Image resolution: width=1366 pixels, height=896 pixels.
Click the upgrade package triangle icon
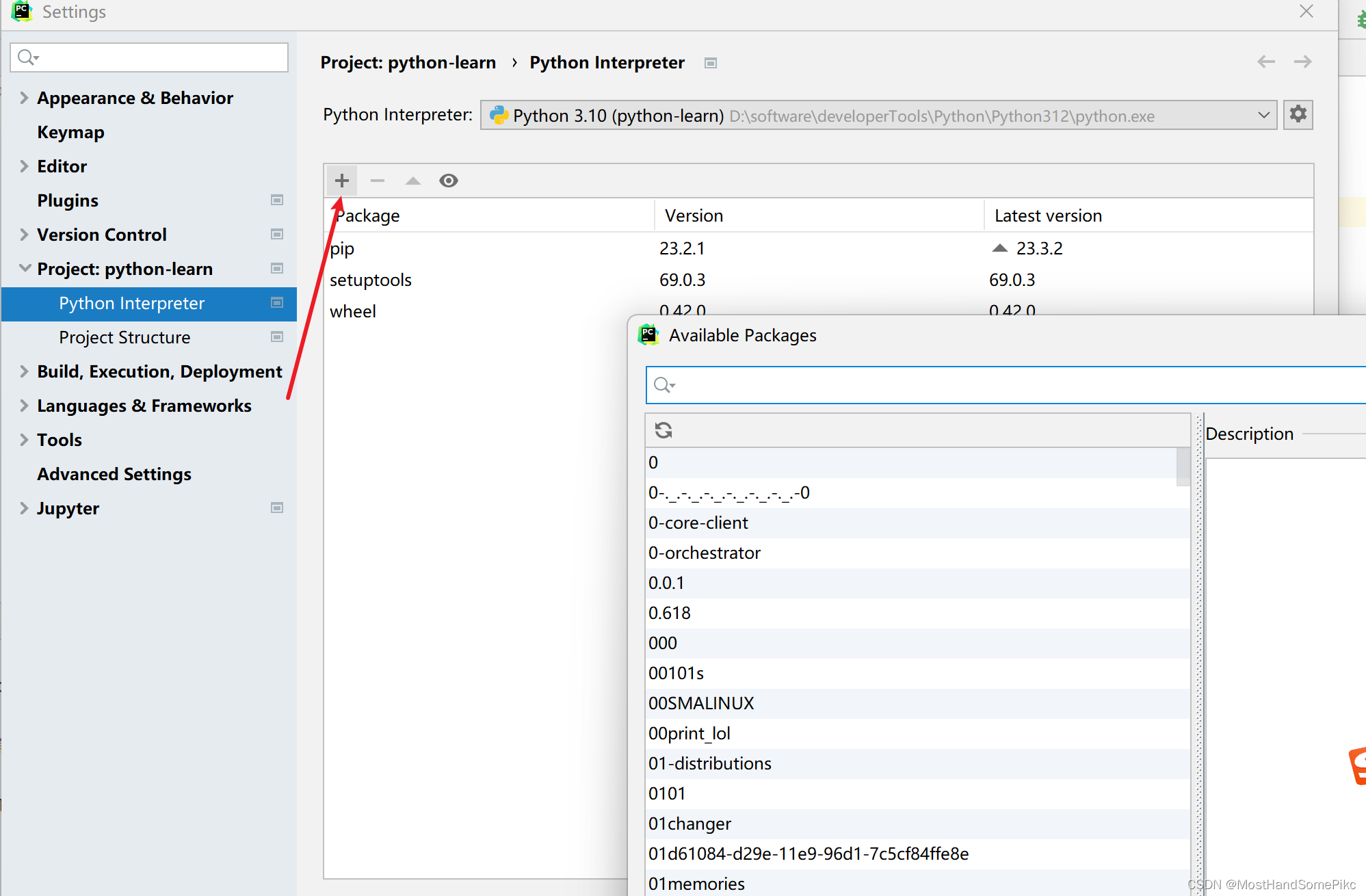pos(413,181)
